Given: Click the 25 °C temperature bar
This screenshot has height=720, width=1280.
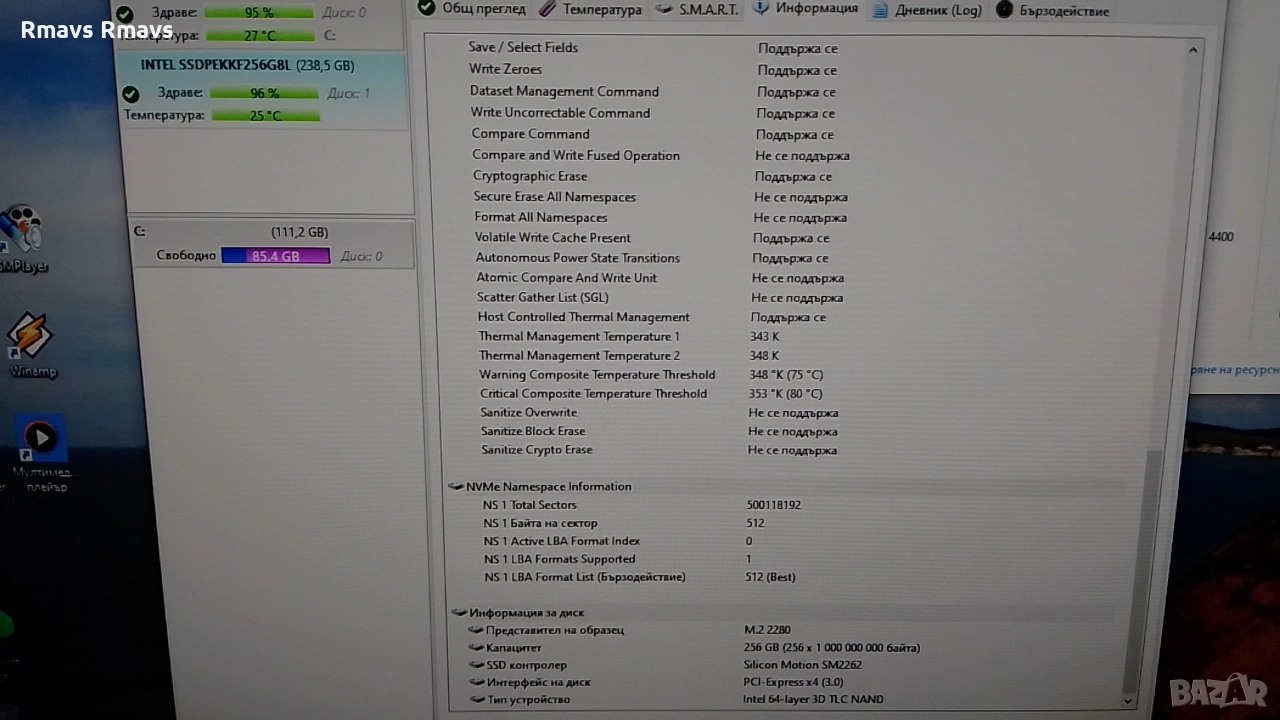Looking at the screenshot, I should pyautogui.click(x=266, y=115).
